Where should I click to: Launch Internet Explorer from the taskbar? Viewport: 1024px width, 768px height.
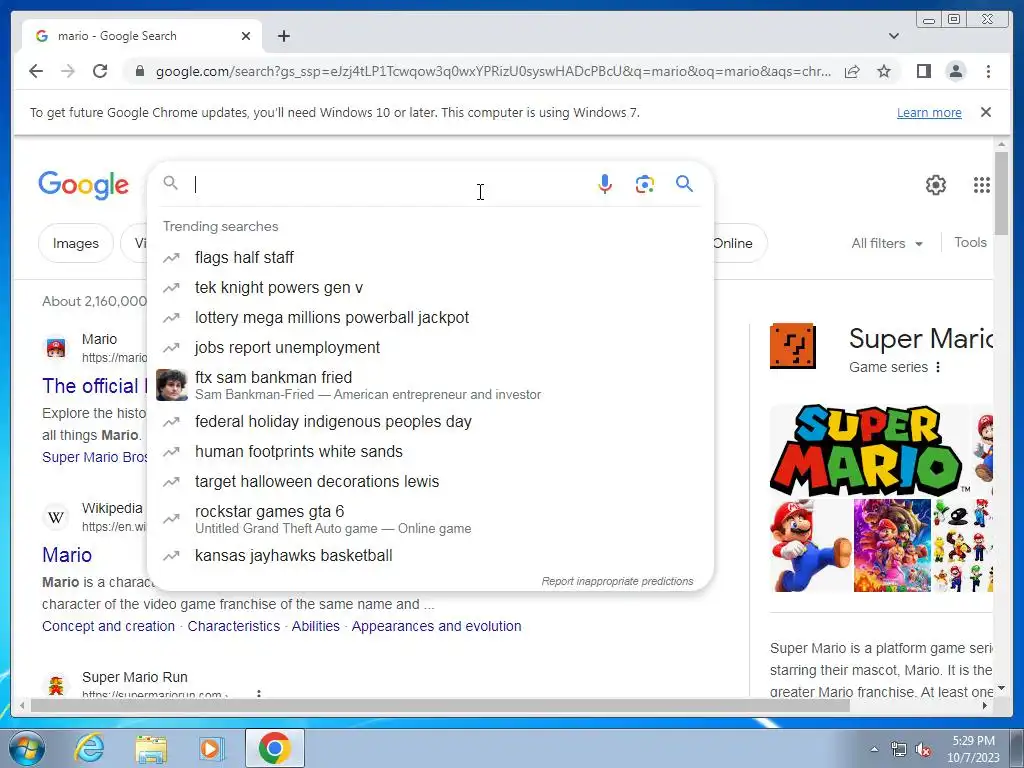tap(89, 748)
